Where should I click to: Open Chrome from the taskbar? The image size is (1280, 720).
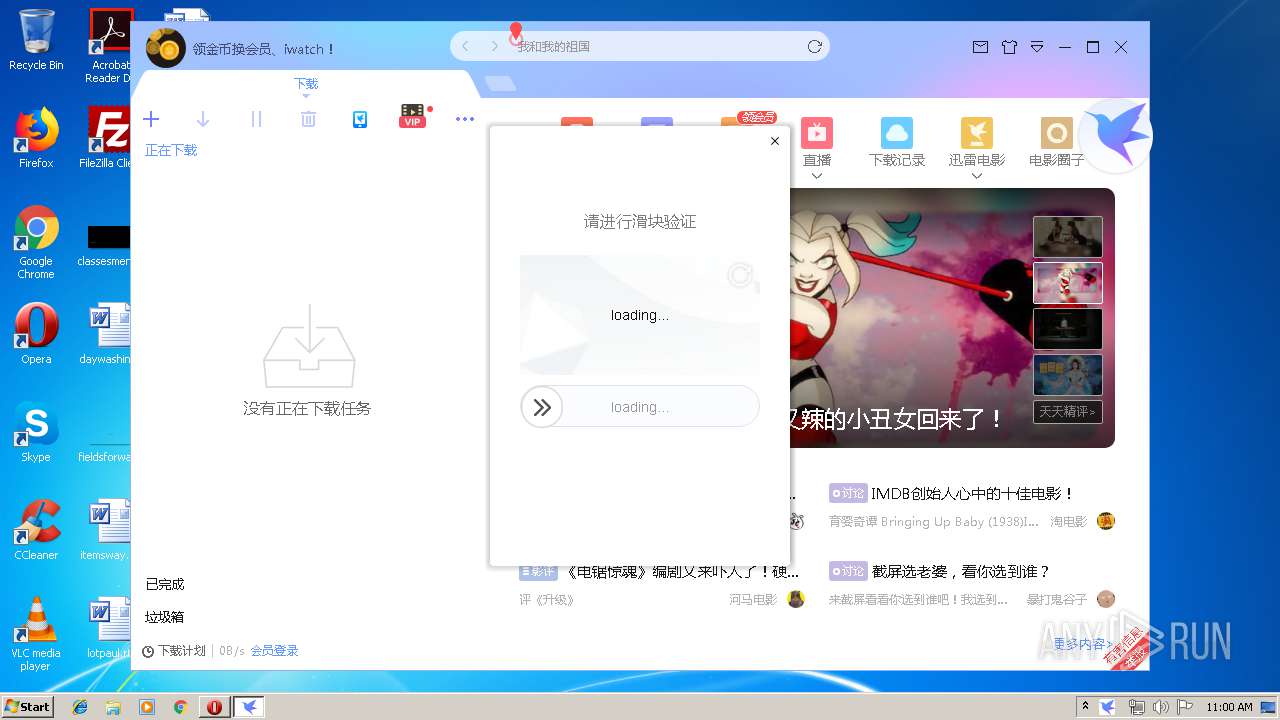(180, 707)
